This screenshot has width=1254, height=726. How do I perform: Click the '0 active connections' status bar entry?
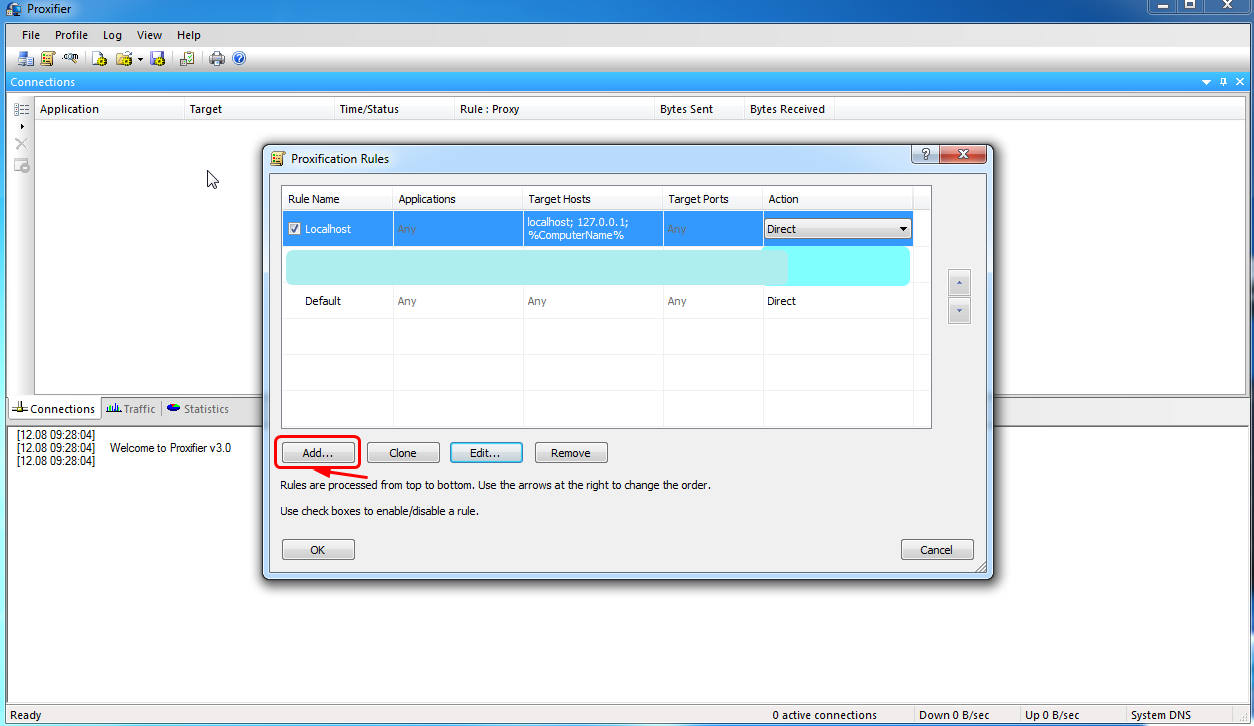pos(825,715)
